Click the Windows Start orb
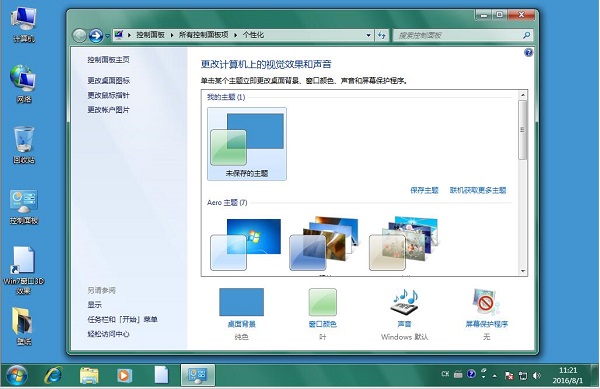The image size is (600, 389). coord(17,375)
